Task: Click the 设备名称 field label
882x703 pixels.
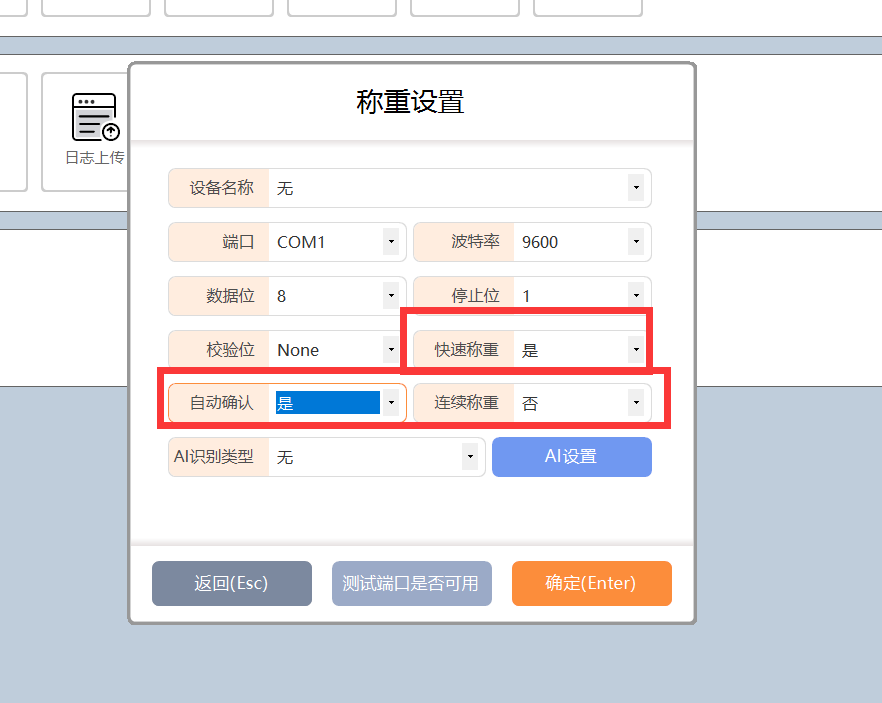Action: 222,188
